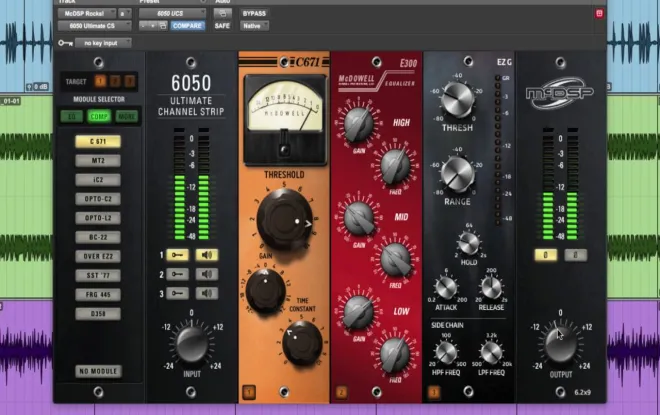The image size is (660, 415).
Task: Switch to COMP module tab
Action: click(99, 117)
